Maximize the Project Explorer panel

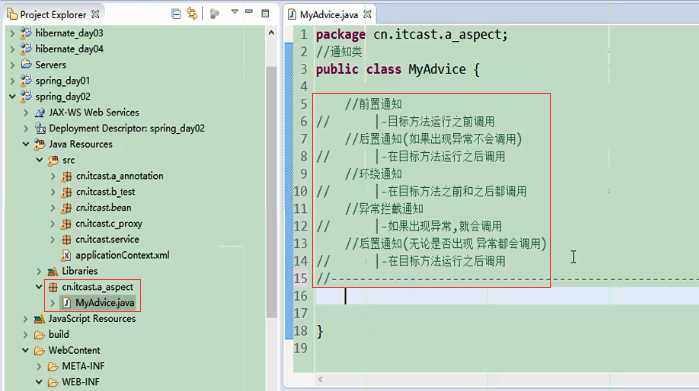point(265,13)
